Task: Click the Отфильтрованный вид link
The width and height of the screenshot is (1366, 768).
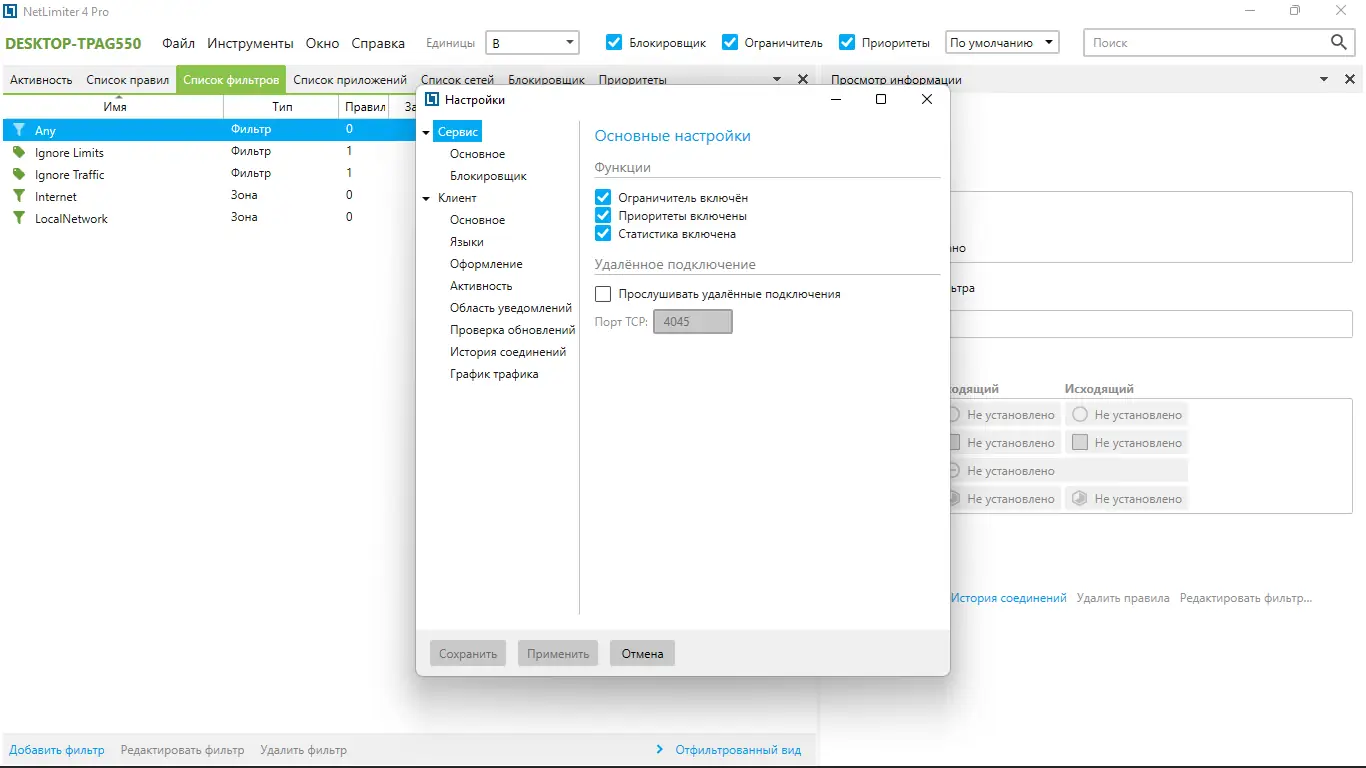Action: (738, 750)
